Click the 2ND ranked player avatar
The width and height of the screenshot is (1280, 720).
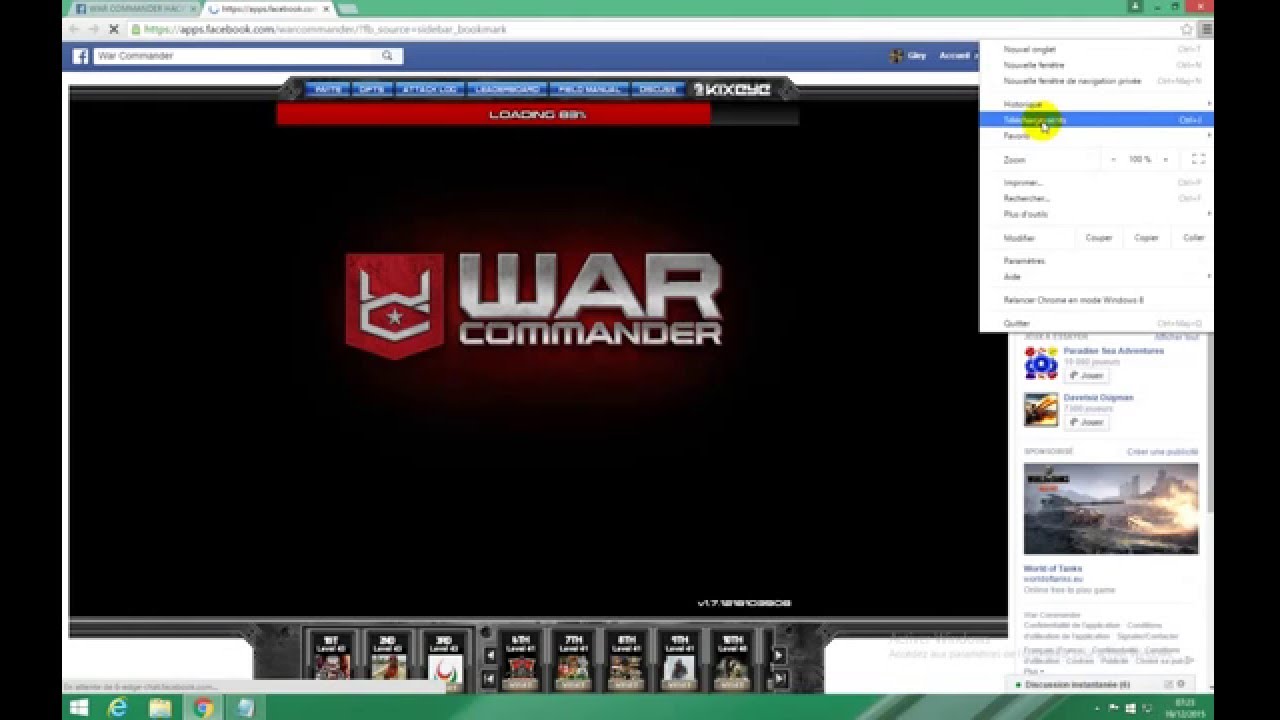click(x=389, y=668)
